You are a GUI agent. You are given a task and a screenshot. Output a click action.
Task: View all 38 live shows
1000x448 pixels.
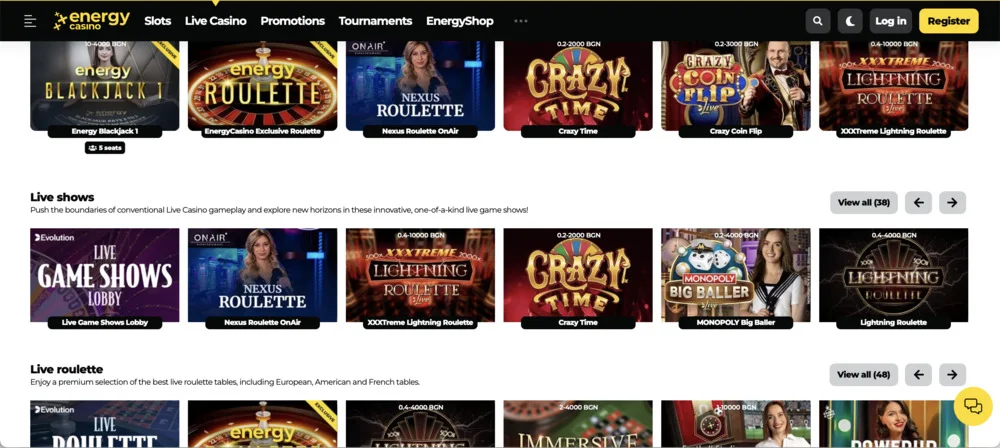(x=864, y=202)
